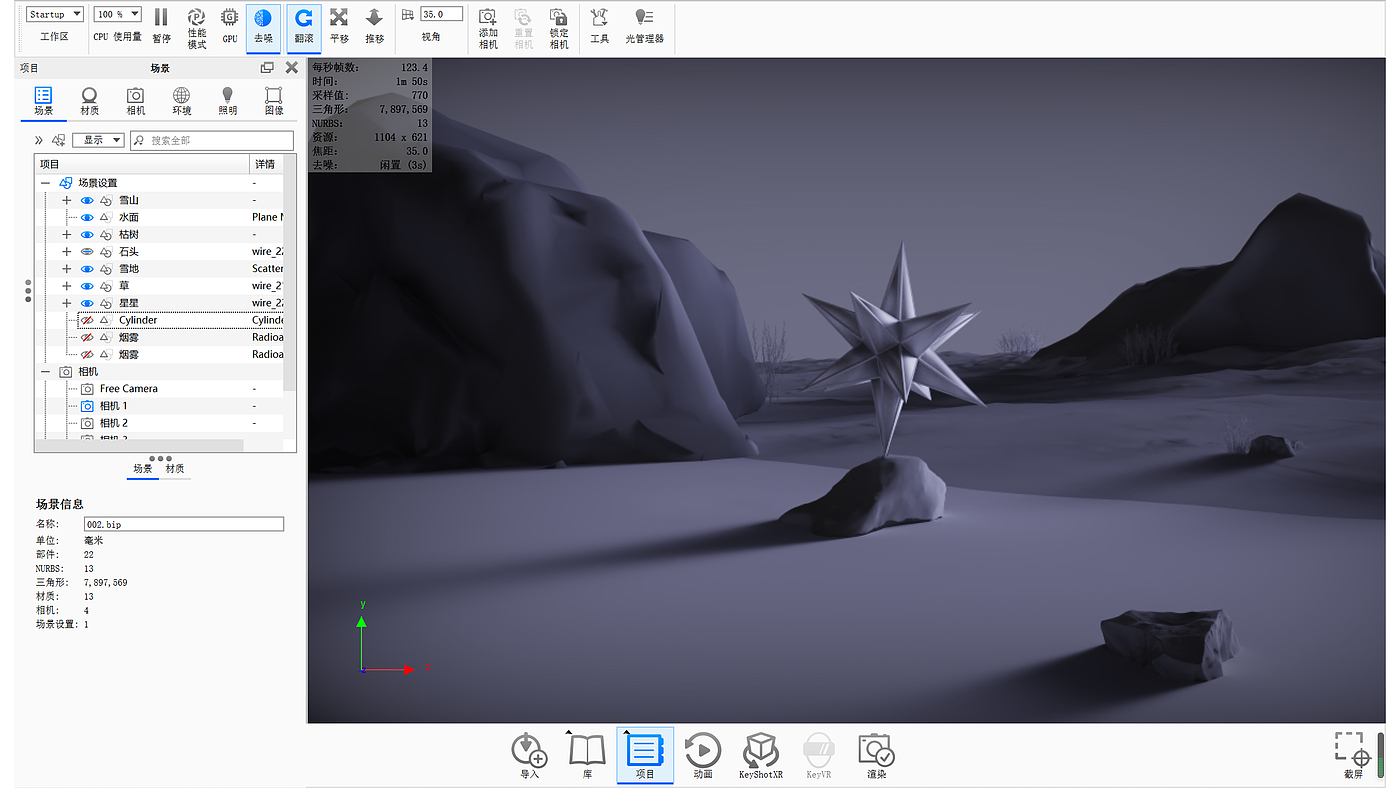
Task: Switch to the Environment (环境) tab
Action: (x=181, y=101)
